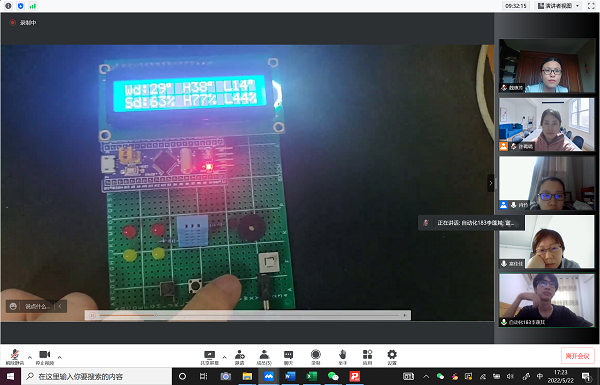Open the Chat (聊天) panel
This screenshot has height=385, width=600.
coord(289,357)
